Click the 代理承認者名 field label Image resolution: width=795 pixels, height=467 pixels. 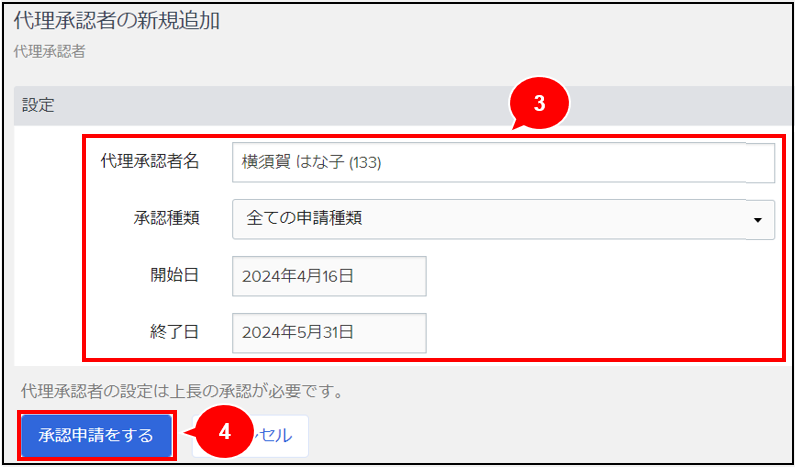(150, 162)
